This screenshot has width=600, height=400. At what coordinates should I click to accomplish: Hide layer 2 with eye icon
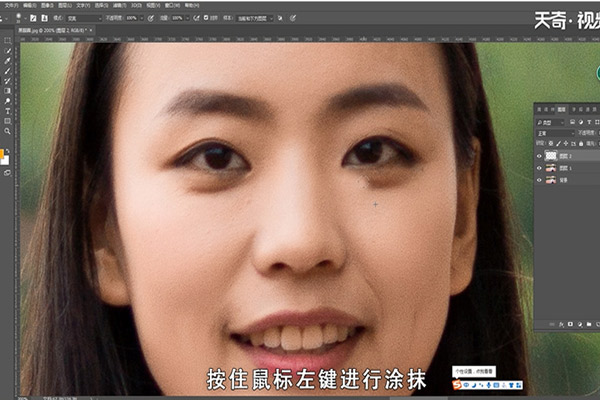click(539, 156)
